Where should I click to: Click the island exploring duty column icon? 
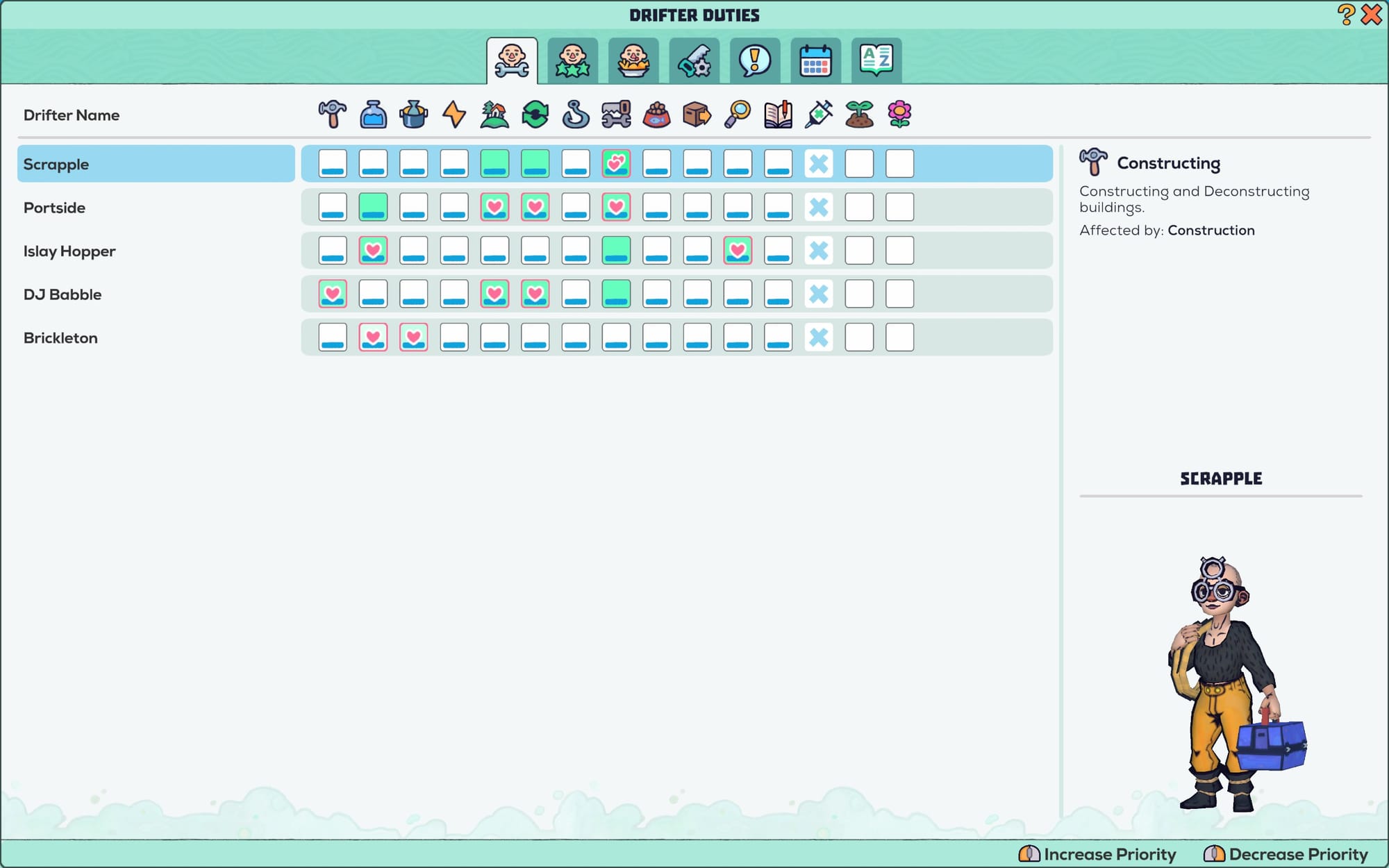point(494,115)
